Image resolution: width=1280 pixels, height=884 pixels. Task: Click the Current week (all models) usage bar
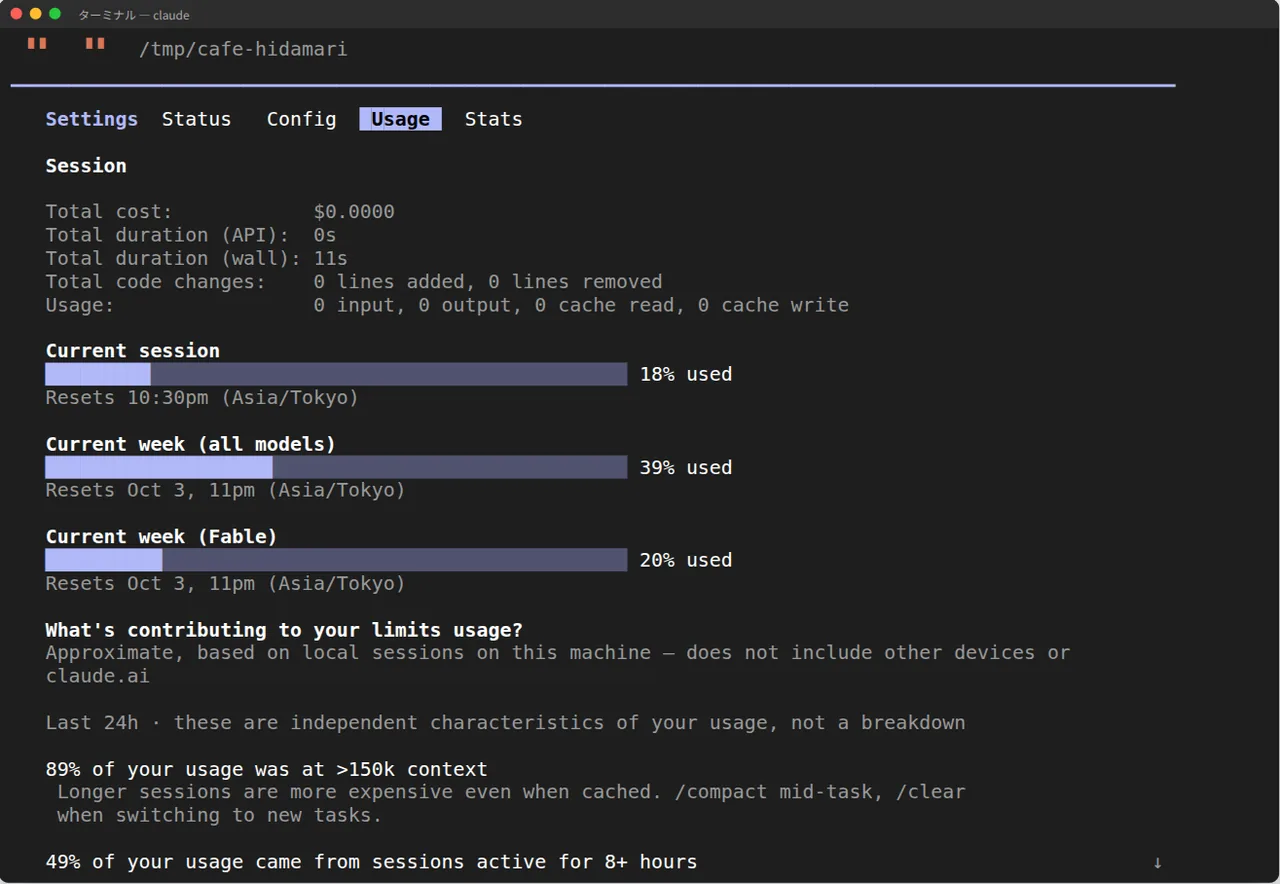pyautogui.click(x=336, y=467)
